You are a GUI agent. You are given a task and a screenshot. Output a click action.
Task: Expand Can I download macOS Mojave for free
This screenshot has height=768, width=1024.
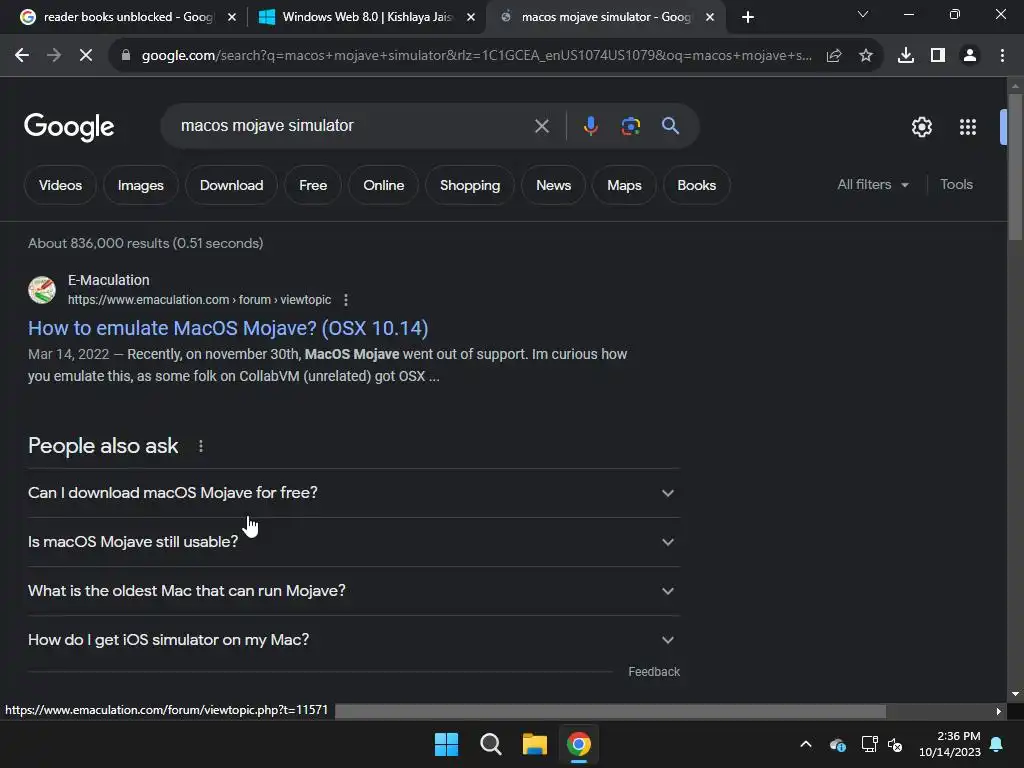353,493
